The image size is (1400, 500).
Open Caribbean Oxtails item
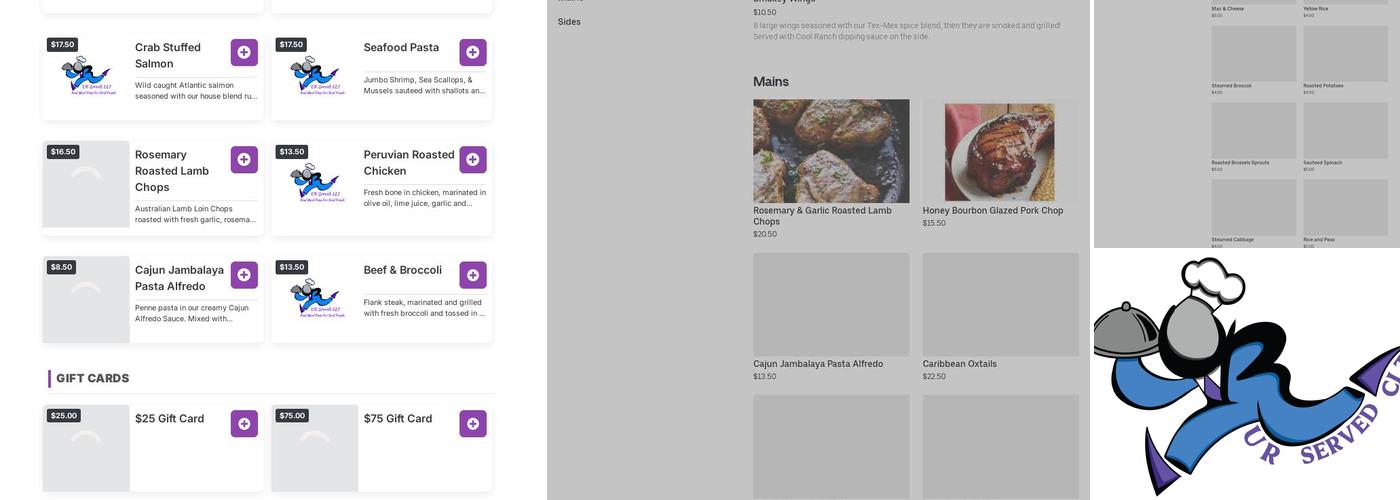(1000, 305)
